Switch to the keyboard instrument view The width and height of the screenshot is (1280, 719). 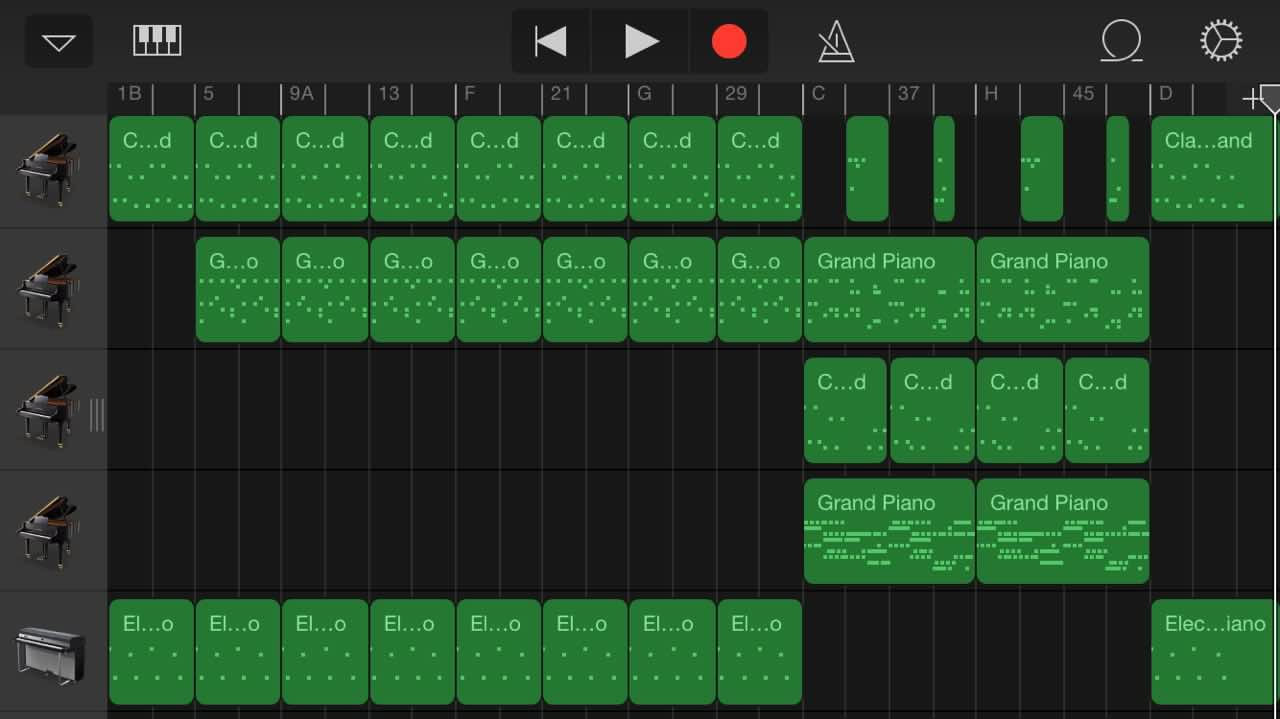click(x=157, y=41)
